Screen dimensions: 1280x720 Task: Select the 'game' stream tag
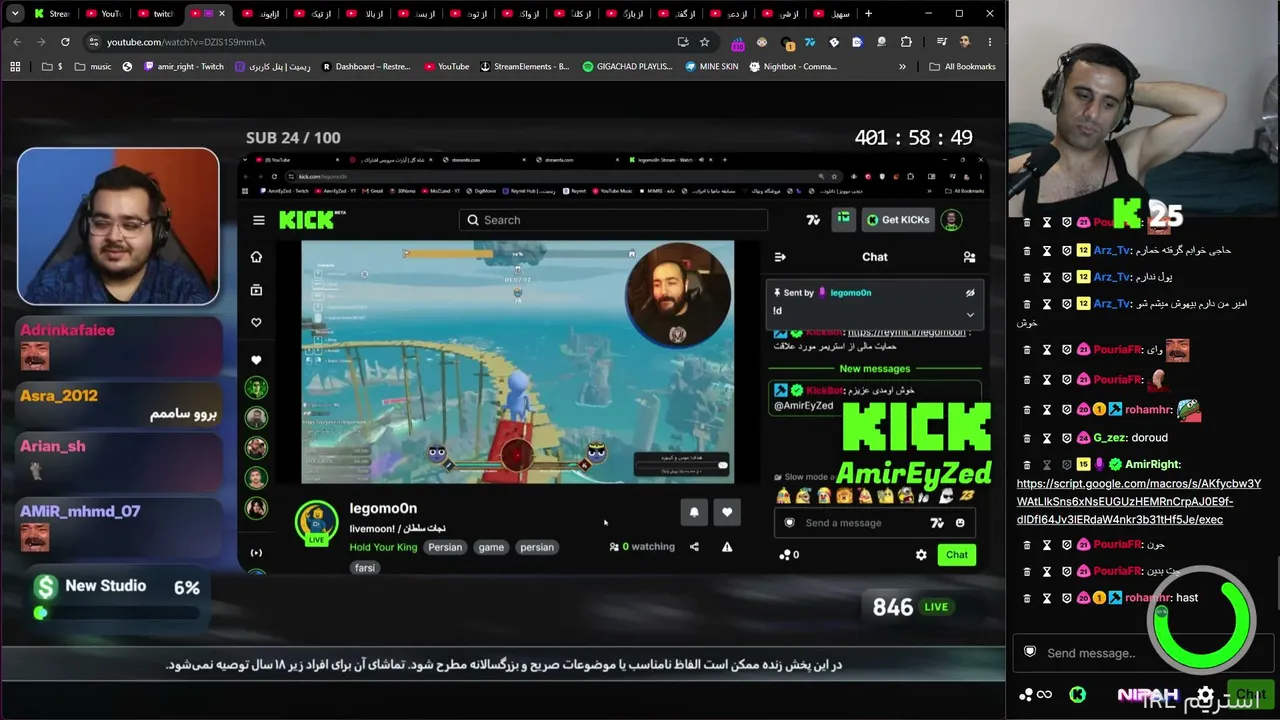(491, 547)
